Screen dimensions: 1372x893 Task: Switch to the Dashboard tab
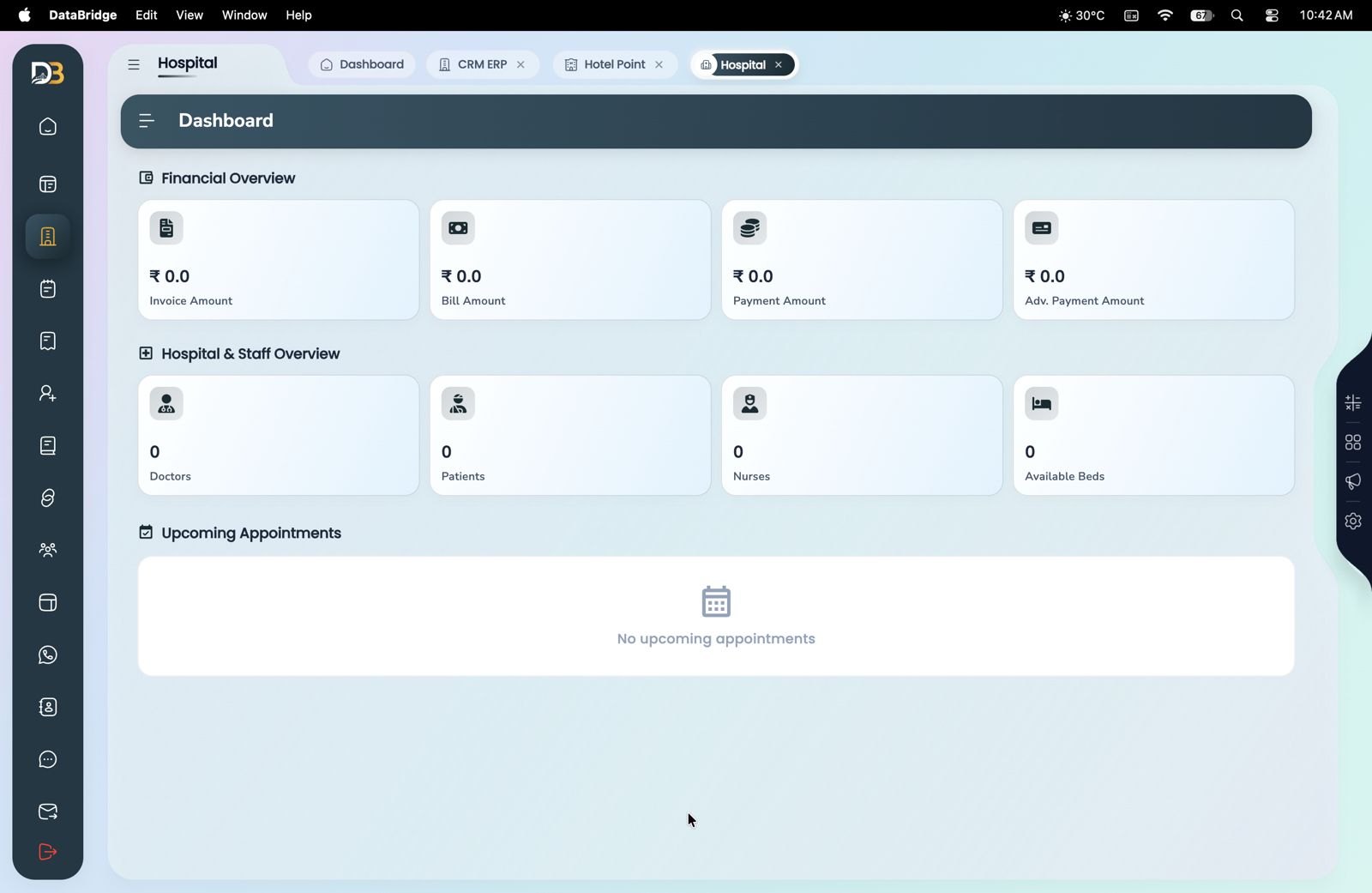[x=362, y=64]
